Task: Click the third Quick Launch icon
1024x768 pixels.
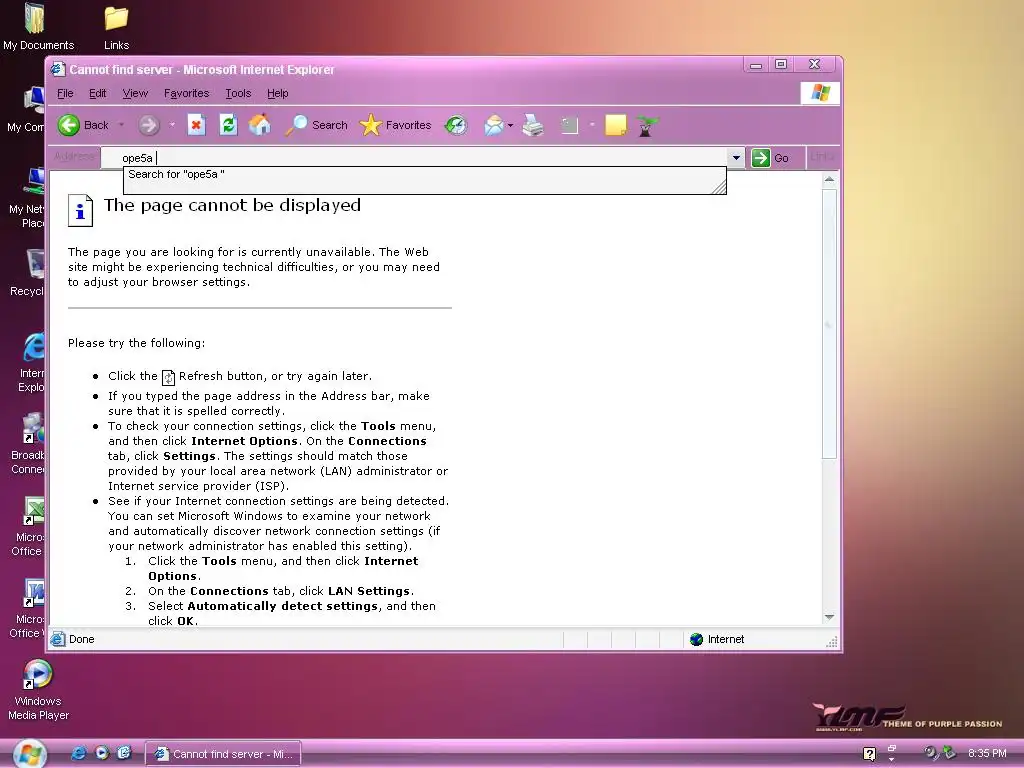Action: pos(124,753)
